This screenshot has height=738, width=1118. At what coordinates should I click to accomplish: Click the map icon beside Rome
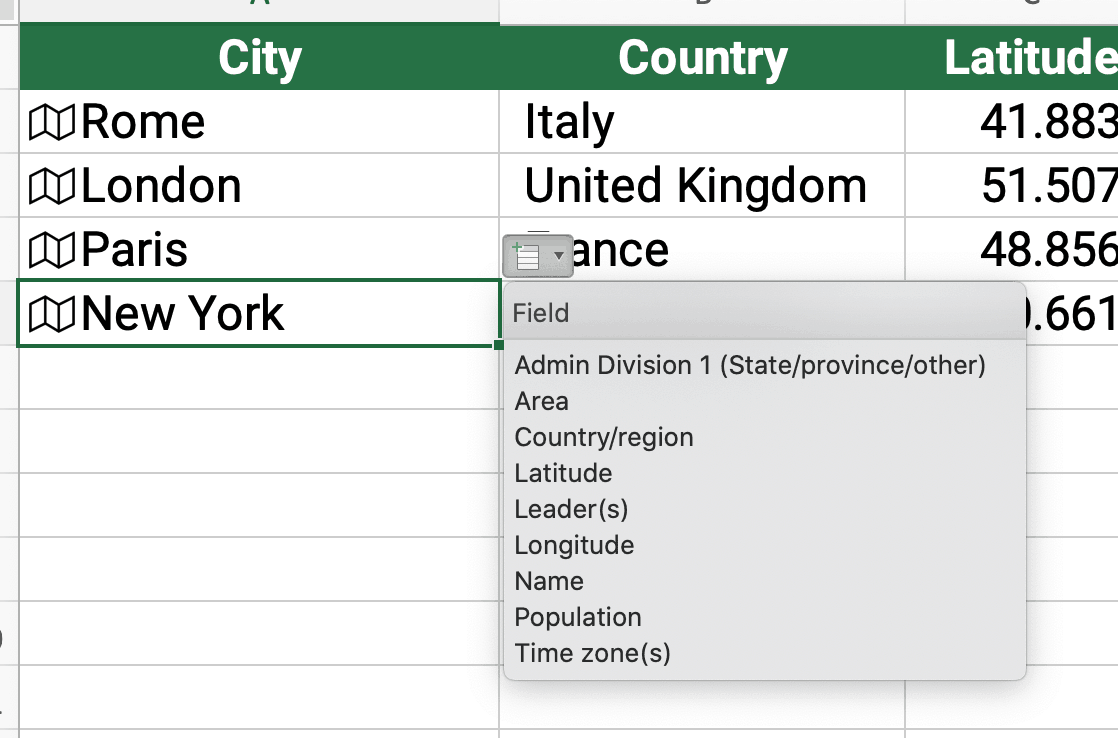click(x=51, y=122)
